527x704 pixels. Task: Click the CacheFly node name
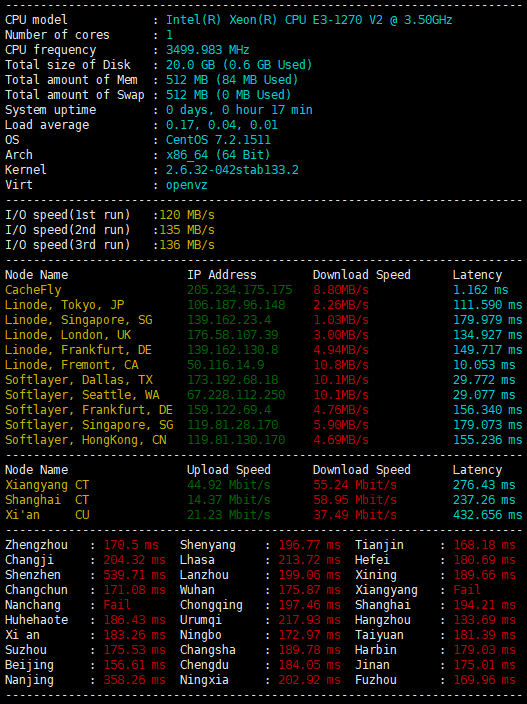coord(33,290)
